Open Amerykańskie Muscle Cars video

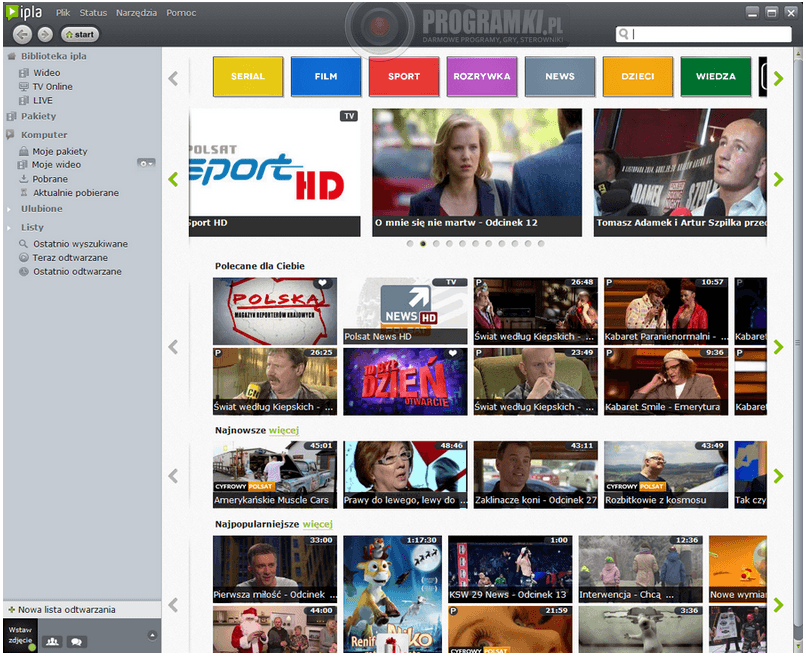coord(275,474)
